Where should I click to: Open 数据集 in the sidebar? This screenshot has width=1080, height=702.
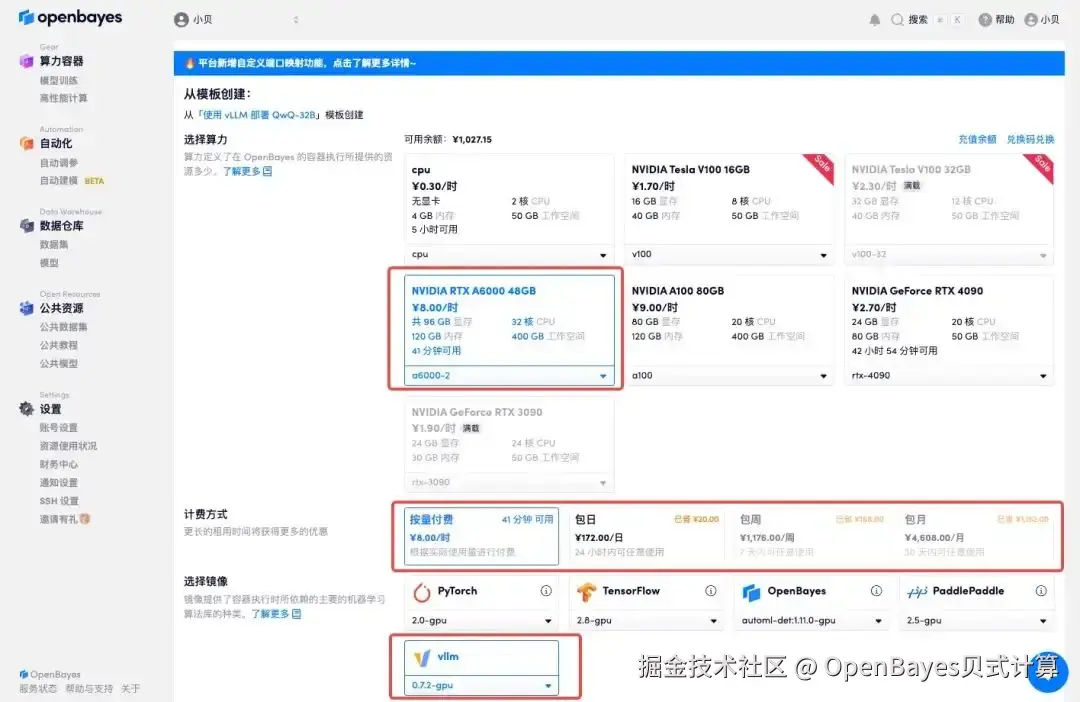(x=54, y=244)
